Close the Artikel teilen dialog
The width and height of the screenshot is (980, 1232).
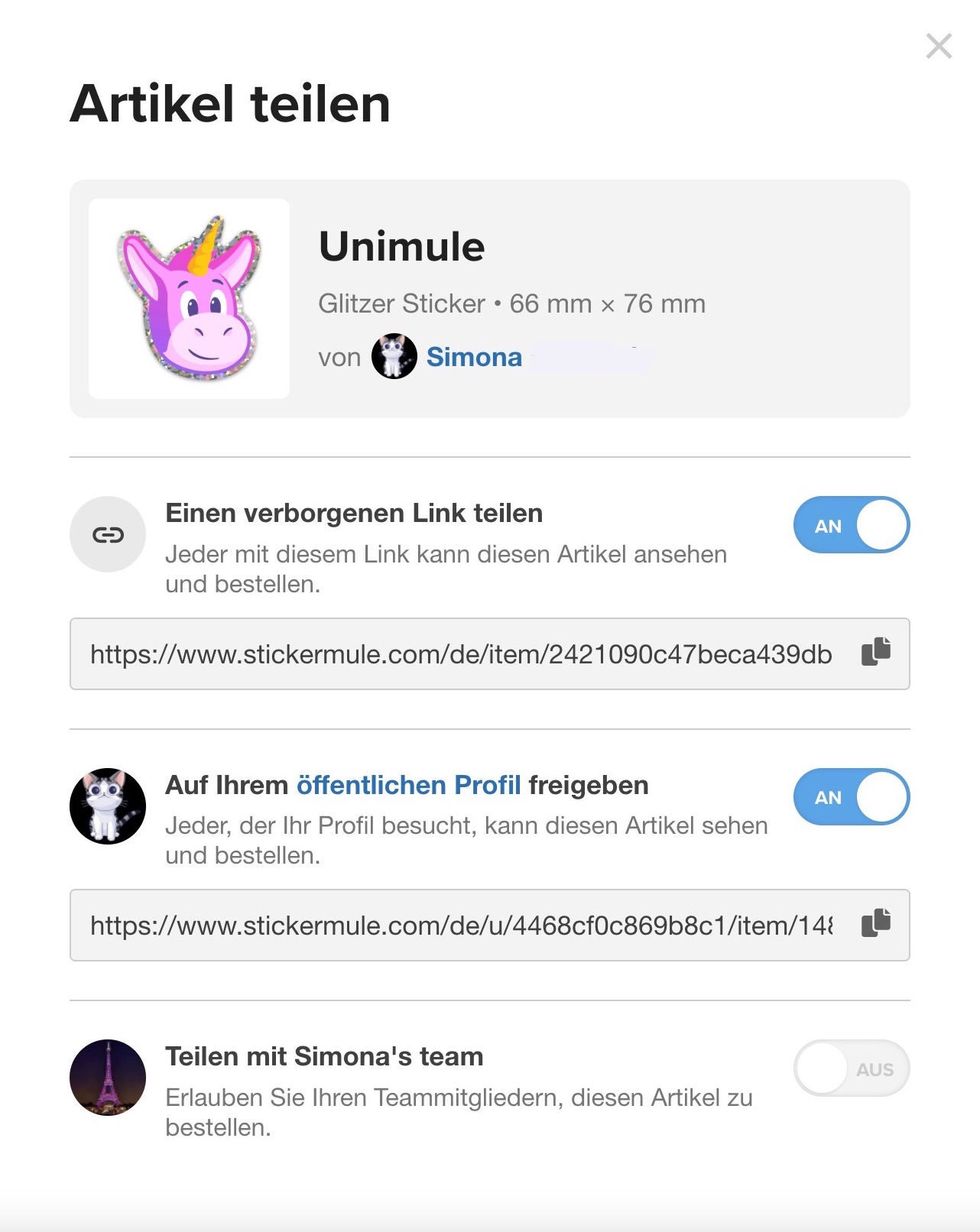pyautogui.click(x=939, y=46)
